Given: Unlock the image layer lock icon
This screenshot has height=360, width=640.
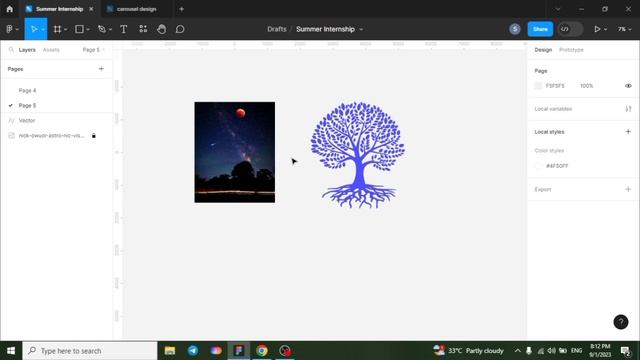Looking at the screenshot, I should click(x=93, y=136).
